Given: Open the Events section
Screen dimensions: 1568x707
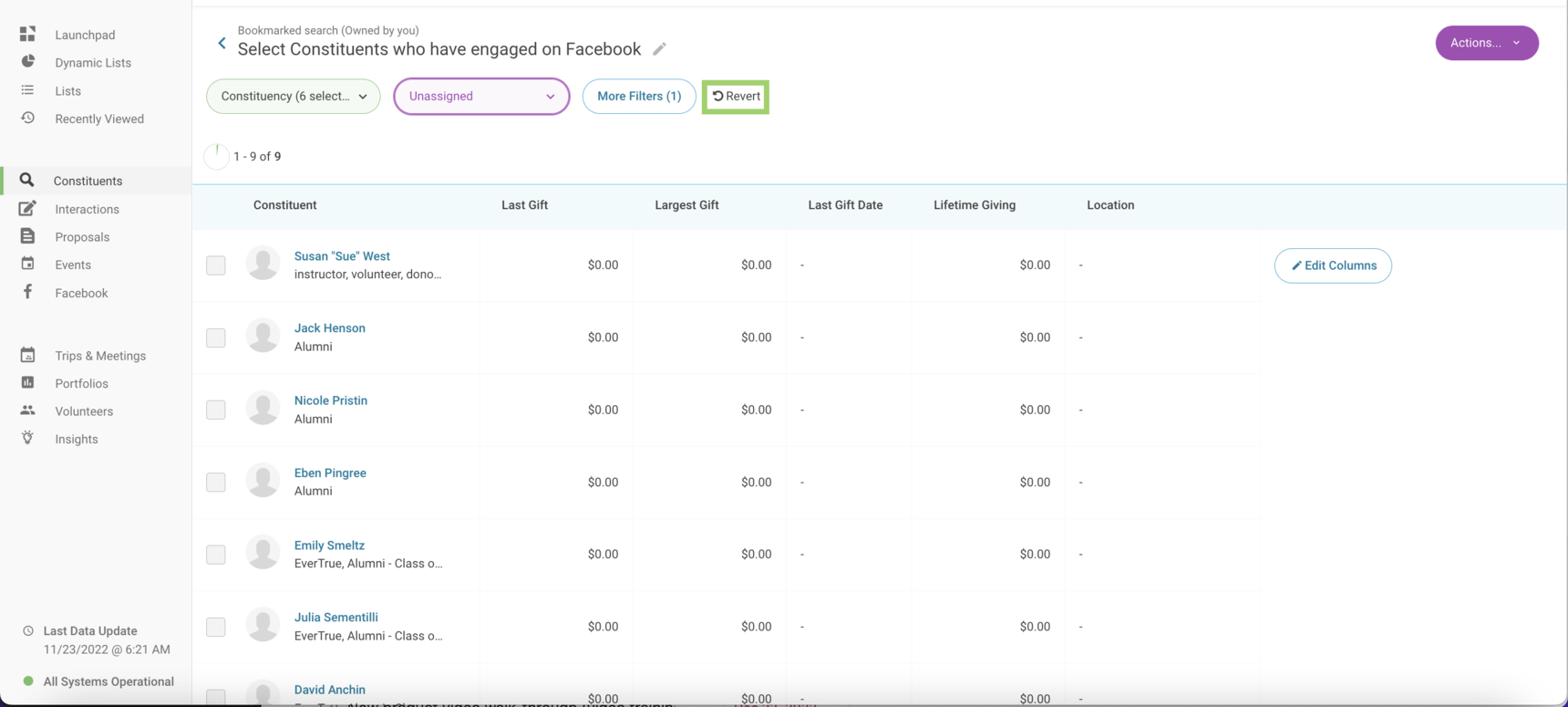Looking at the screenshot, I should click(73, 265).
